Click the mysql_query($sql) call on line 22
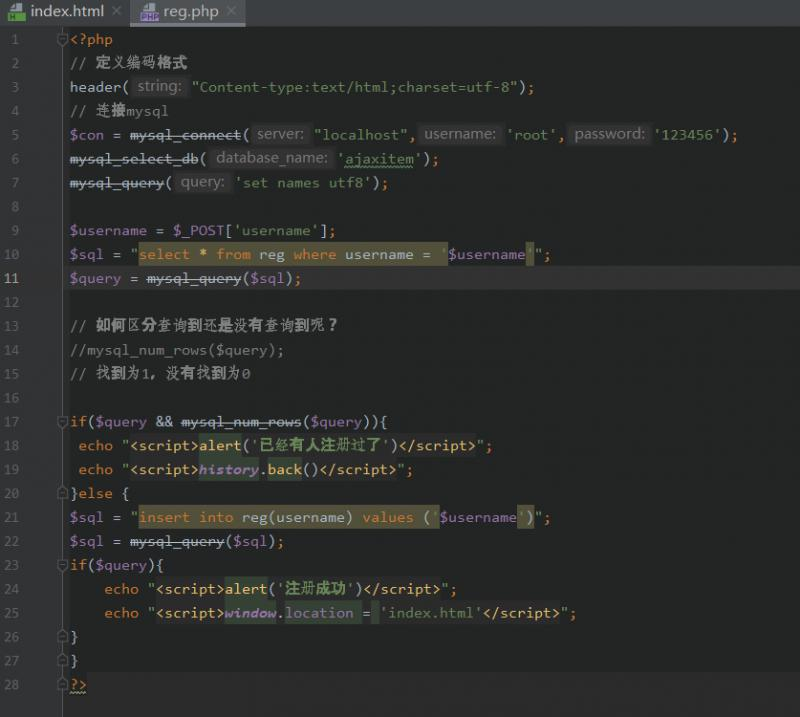This screenshot has height=717, width=800. 203,541
